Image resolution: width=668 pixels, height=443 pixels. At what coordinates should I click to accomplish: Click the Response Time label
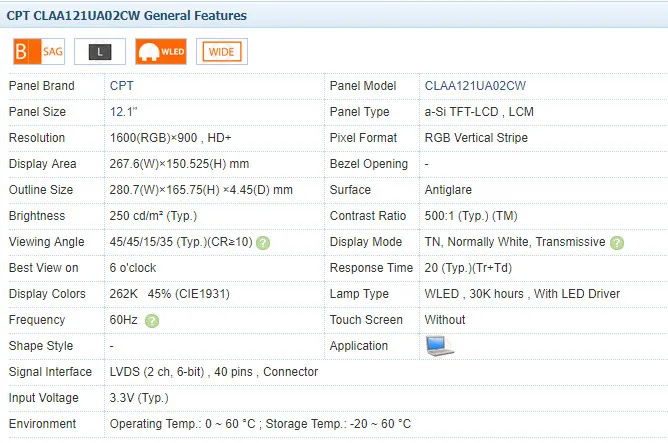pos(371,268)
